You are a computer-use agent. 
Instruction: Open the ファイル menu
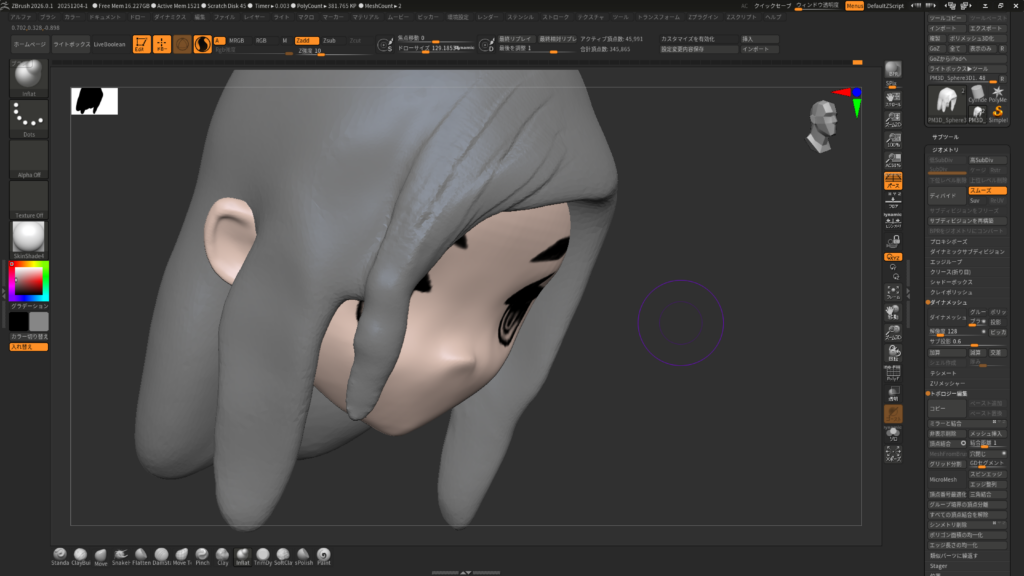(224, 17)
